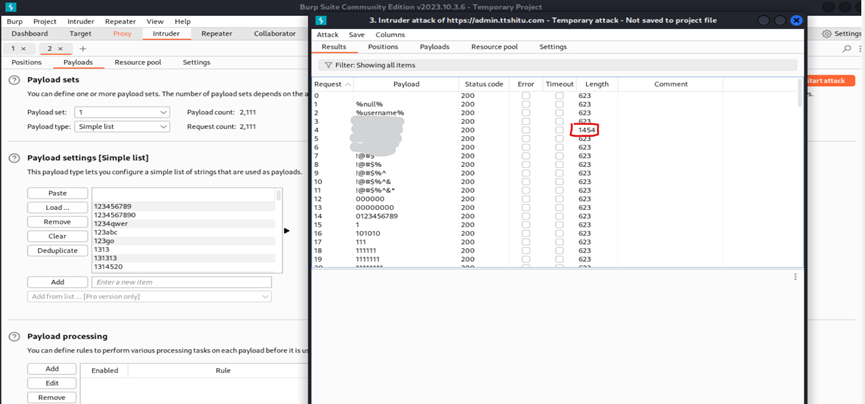Screen dimensions: 865x404
Task: Toggle Timeout checkbox for request 4
Action: point(559,130)
